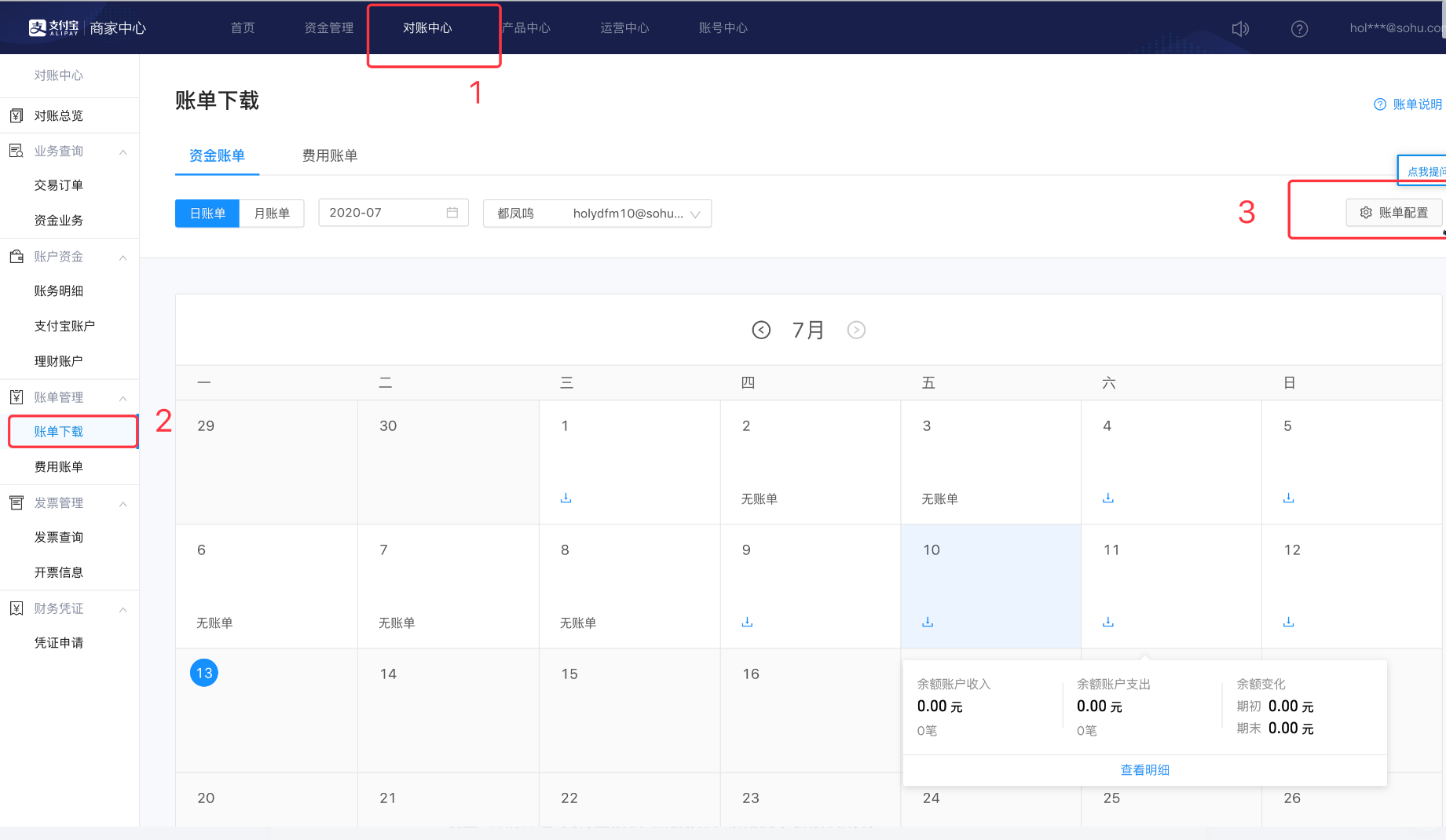1446x840 pixels.
Task: Open the 资金管理 top menu
Action: pyautogui.click(x=329, y=28)
